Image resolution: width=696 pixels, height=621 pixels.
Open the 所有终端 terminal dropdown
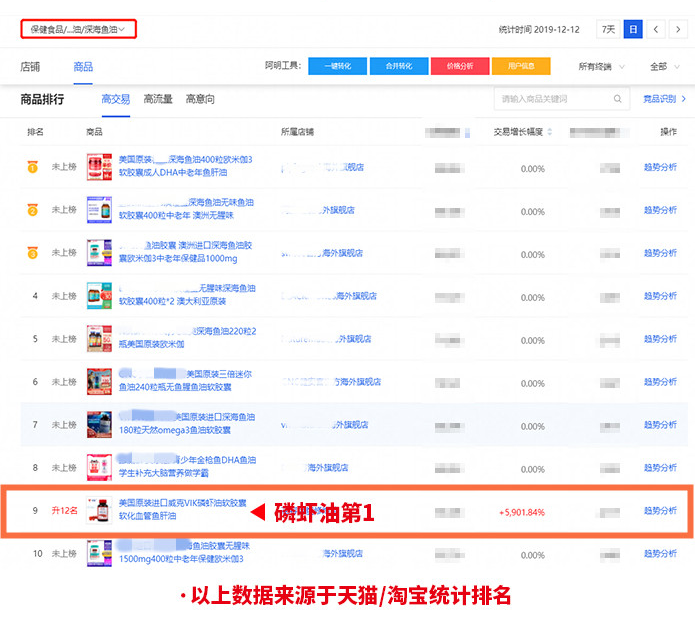pos(602,67)
